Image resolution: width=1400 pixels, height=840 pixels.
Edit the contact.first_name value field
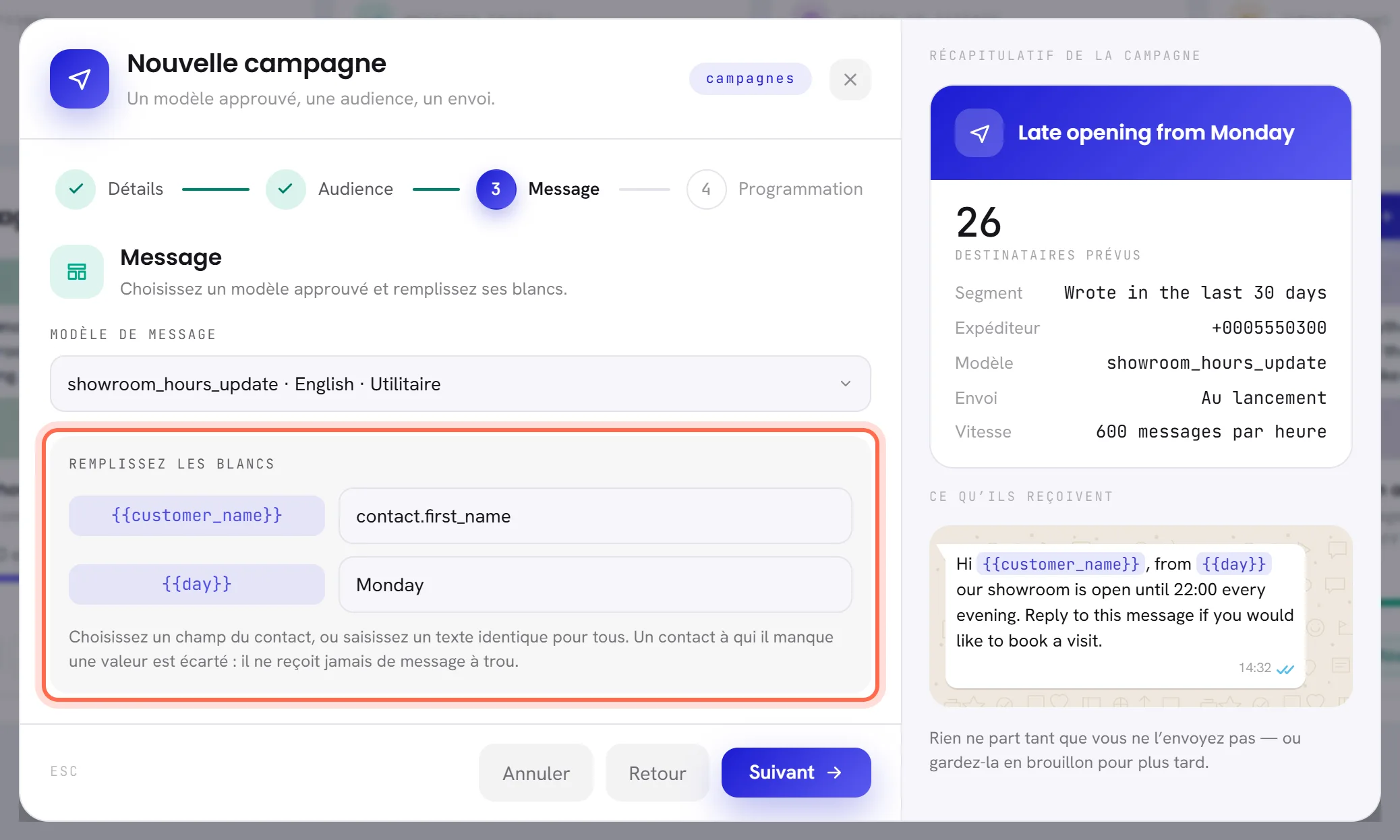click(x=595, y=516)
